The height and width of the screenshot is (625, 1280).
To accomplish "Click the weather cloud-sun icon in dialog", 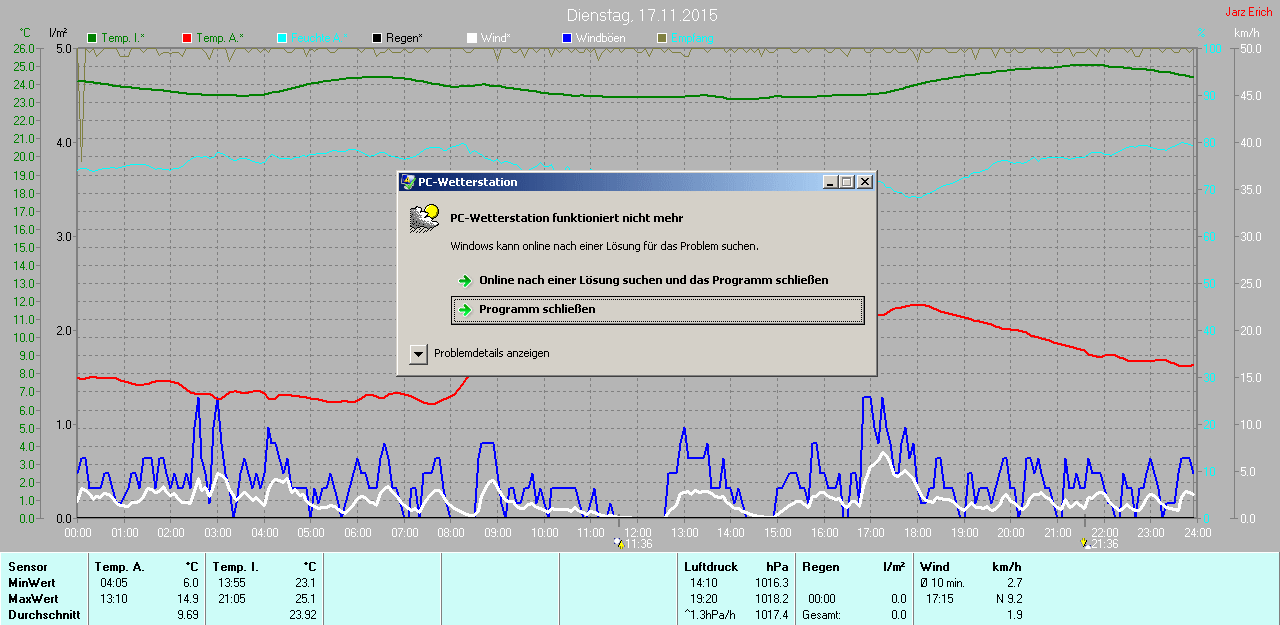I will [425, 218].
